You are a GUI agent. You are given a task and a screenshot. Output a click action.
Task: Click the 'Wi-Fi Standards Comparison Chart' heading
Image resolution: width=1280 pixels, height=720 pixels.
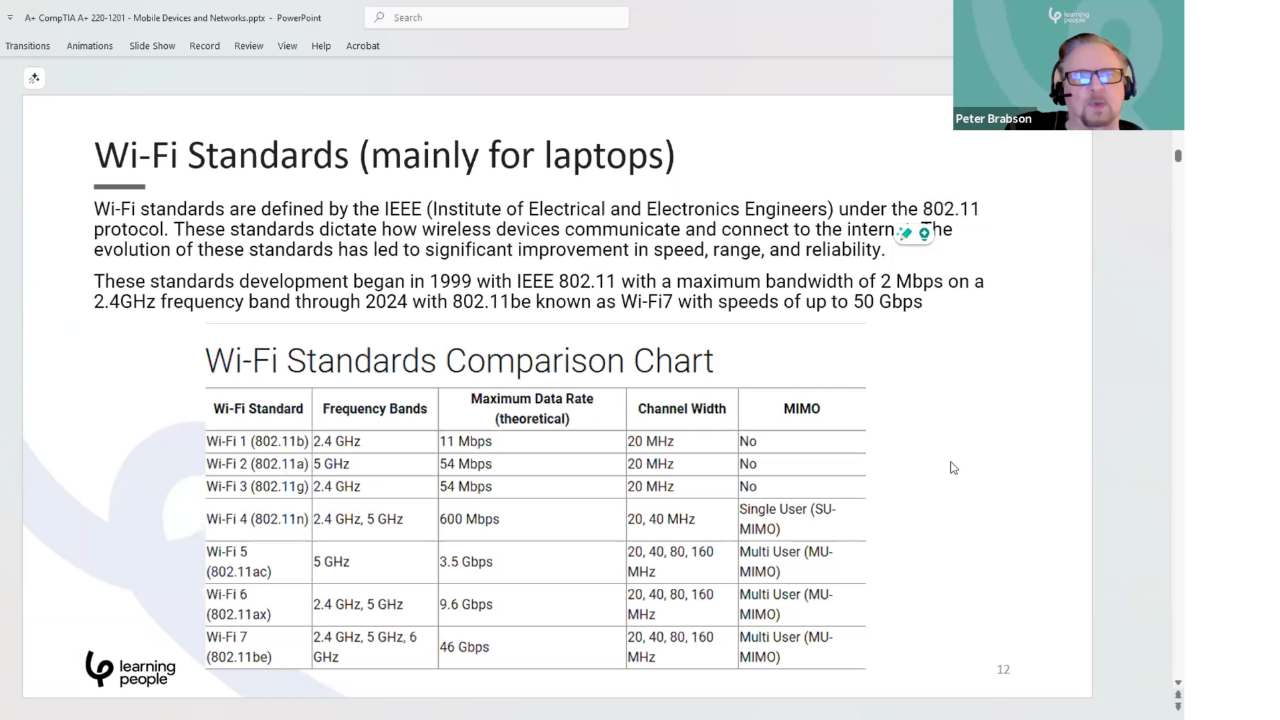[459, 360]
